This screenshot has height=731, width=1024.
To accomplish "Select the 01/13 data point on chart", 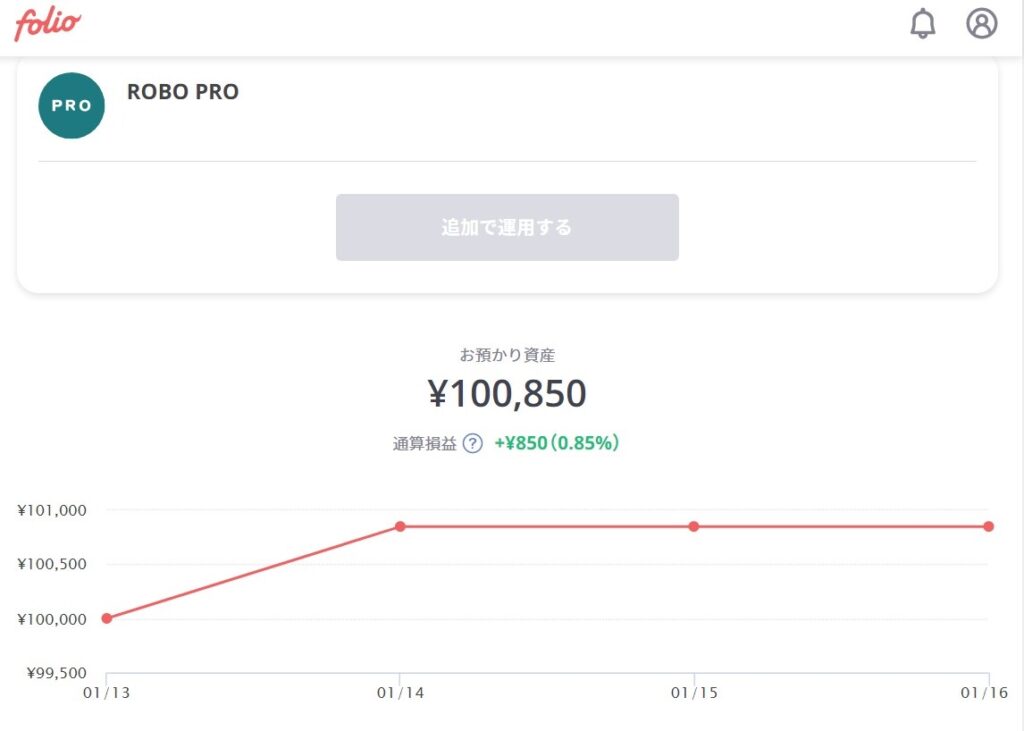I will click(x=106, y=618).
